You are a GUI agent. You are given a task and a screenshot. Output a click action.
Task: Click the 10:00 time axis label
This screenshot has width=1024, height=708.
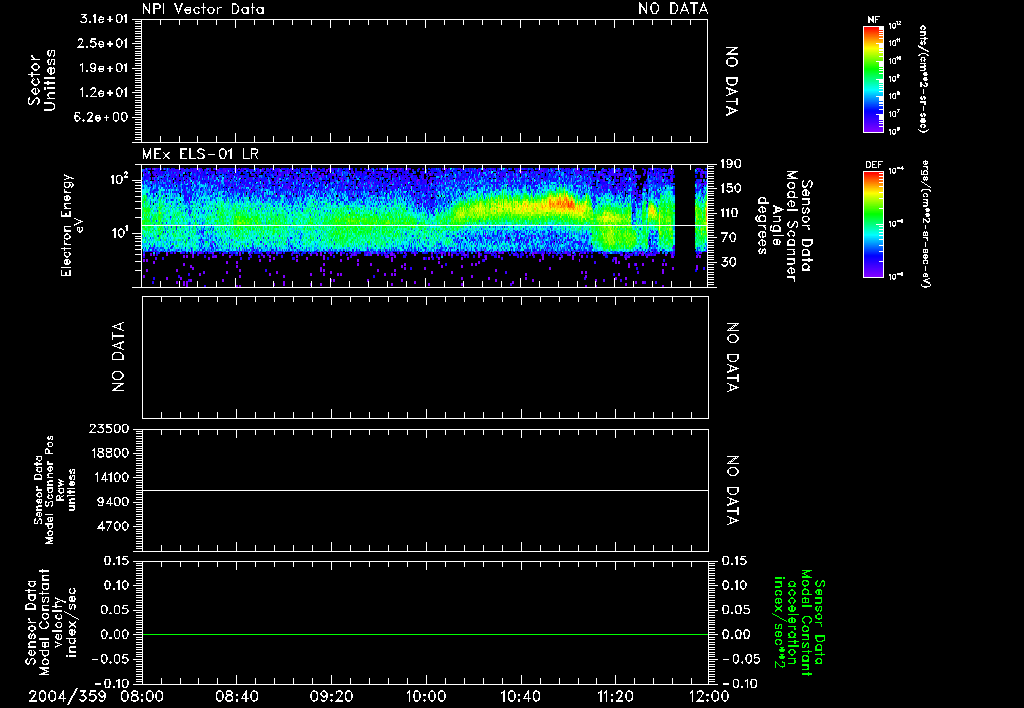pyautogui.click(x=426, y=696)
